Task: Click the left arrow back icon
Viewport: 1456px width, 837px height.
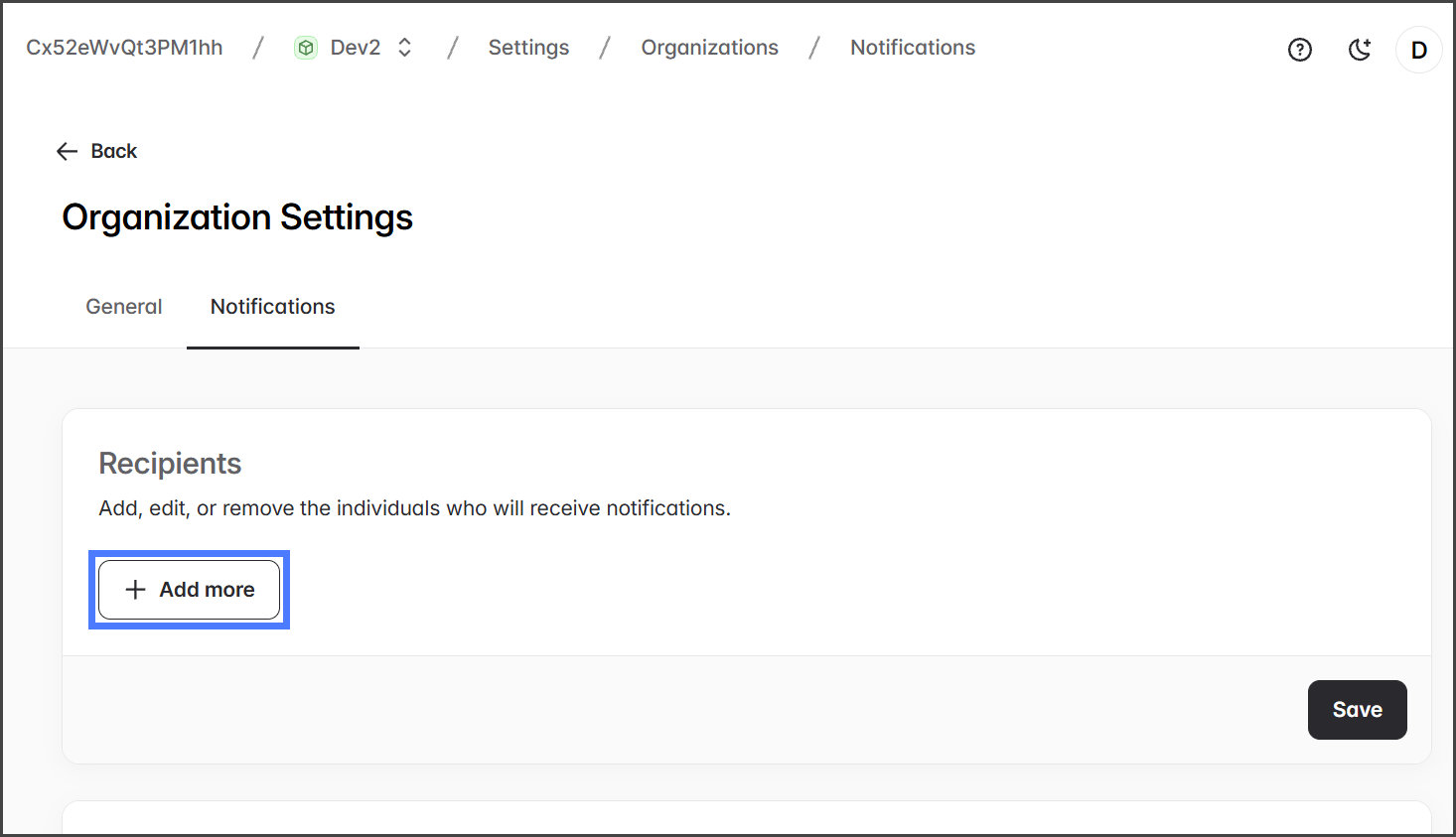Action: click(67, 151)
